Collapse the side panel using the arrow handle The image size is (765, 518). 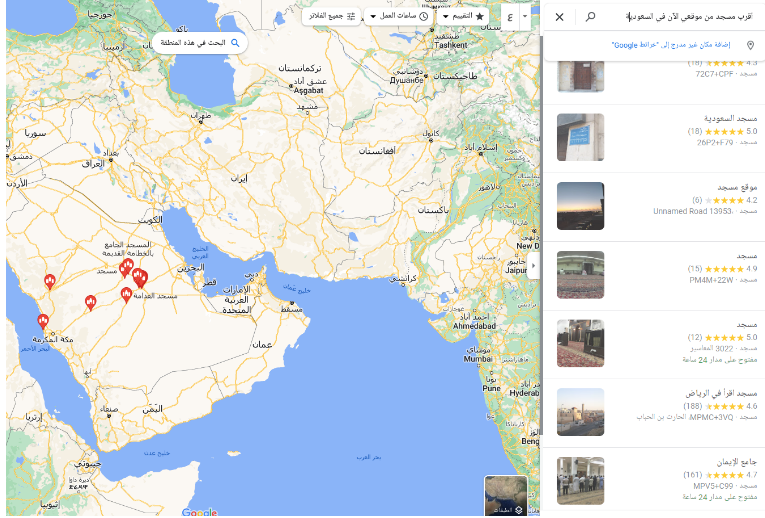(533, 266)
